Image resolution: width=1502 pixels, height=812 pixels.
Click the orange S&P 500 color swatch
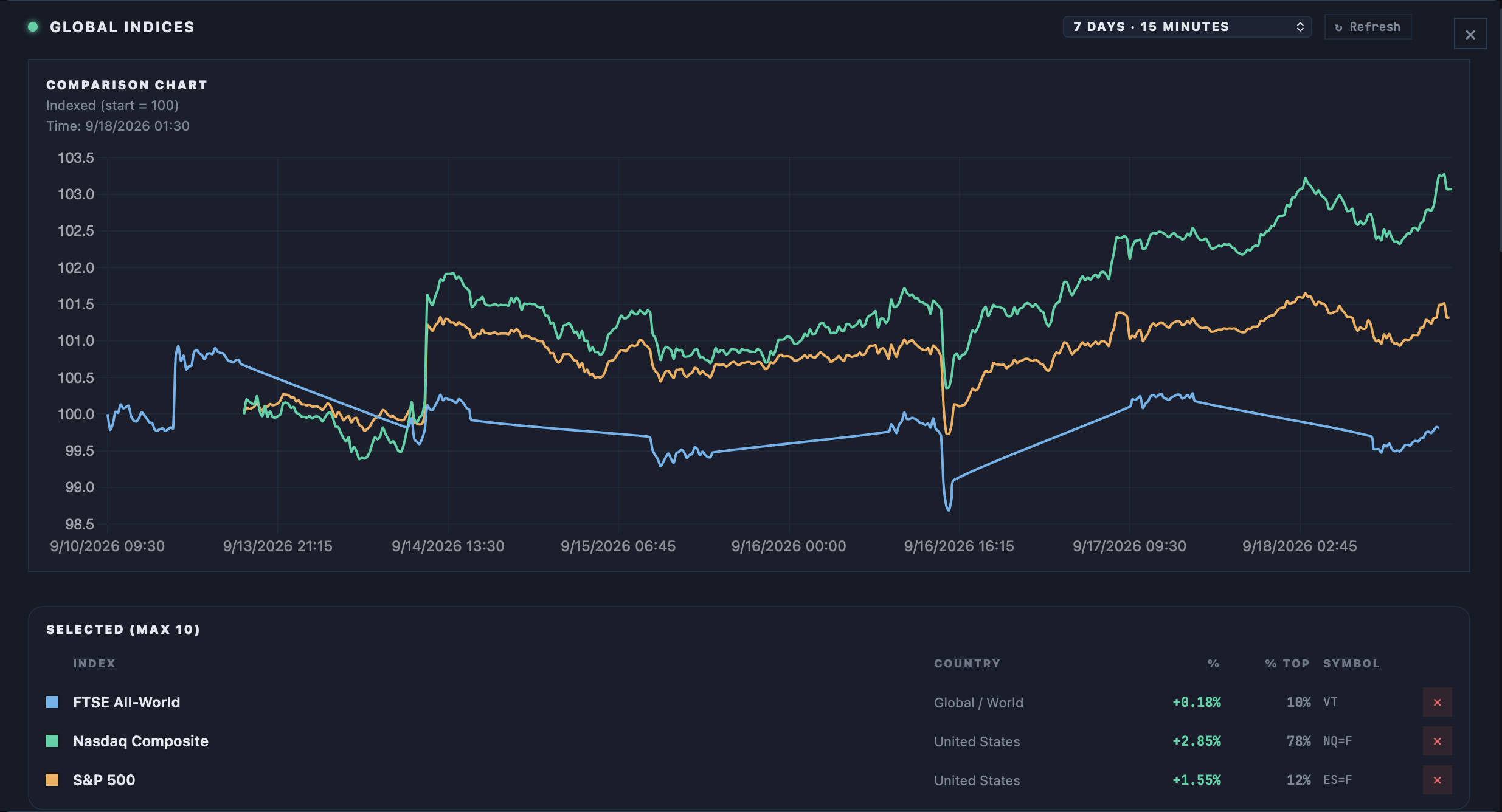click(x=52, y=780)
